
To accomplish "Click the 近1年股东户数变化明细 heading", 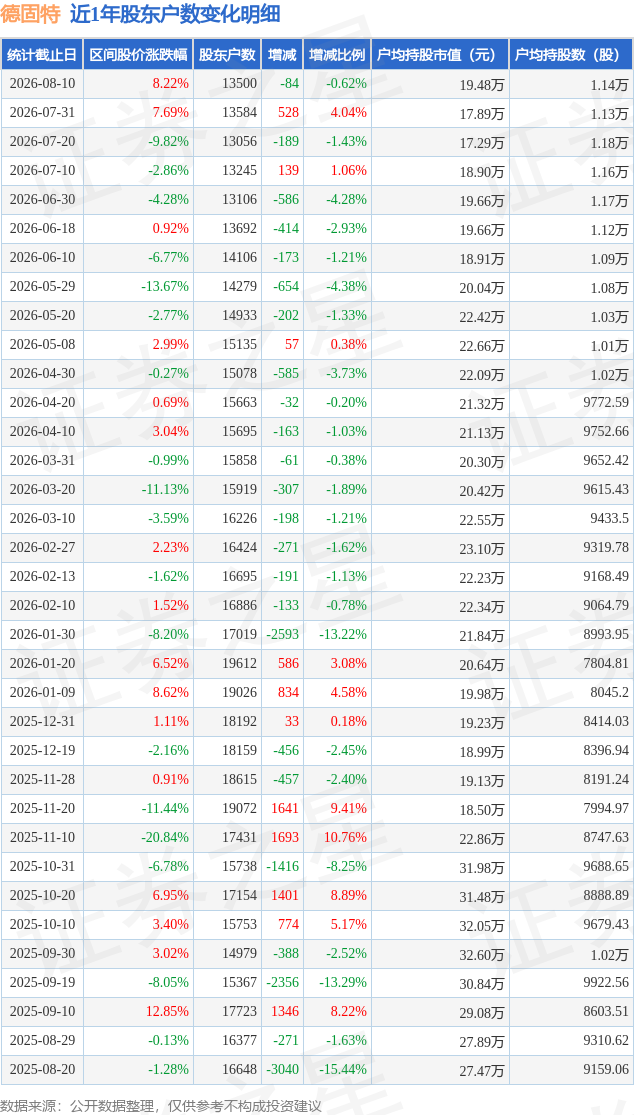I will 175,14.
